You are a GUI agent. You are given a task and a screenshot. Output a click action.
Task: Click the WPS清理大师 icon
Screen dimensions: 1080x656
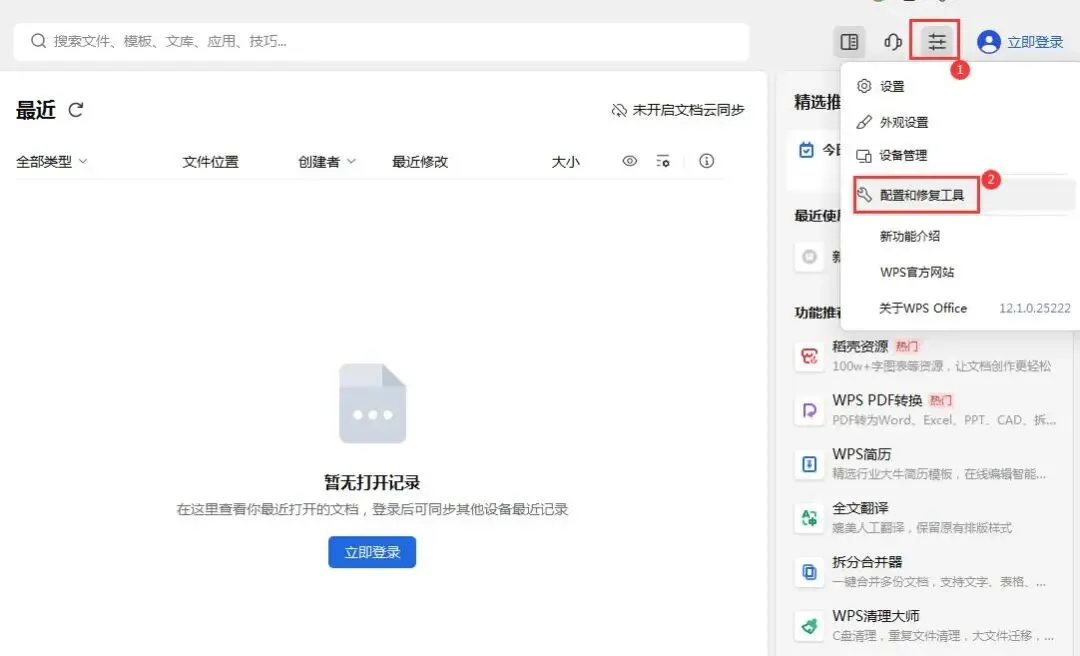tap(809, 626)
